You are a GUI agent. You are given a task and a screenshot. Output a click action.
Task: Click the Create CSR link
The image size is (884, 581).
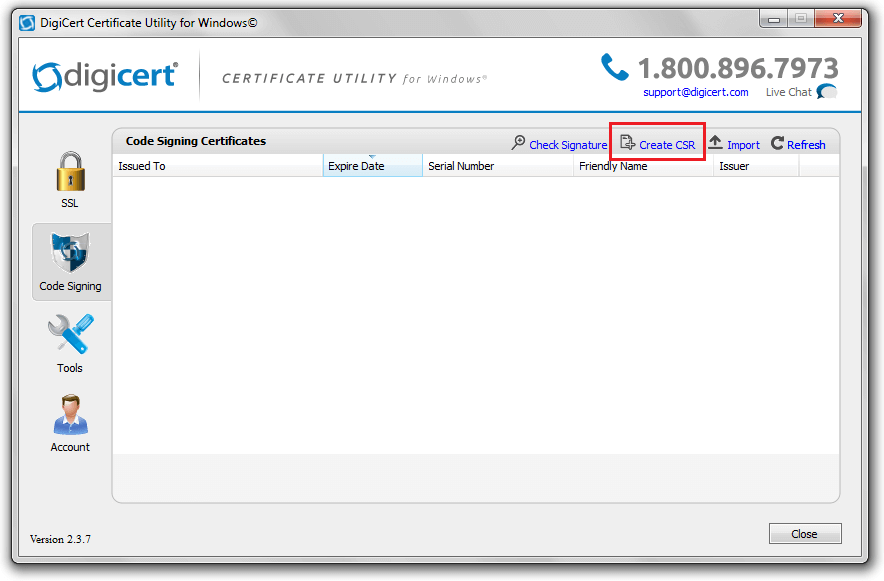667,145
